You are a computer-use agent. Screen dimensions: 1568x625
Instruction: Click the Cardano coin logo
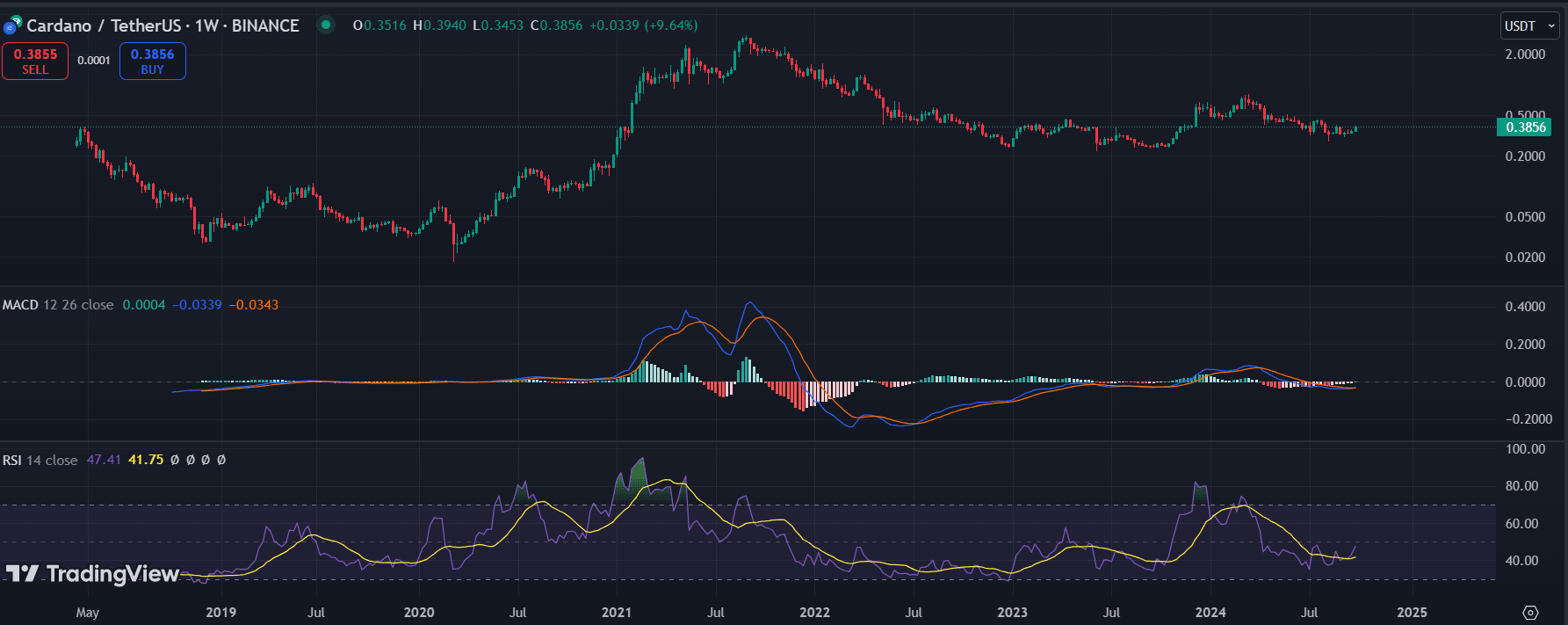click(12, 25)
